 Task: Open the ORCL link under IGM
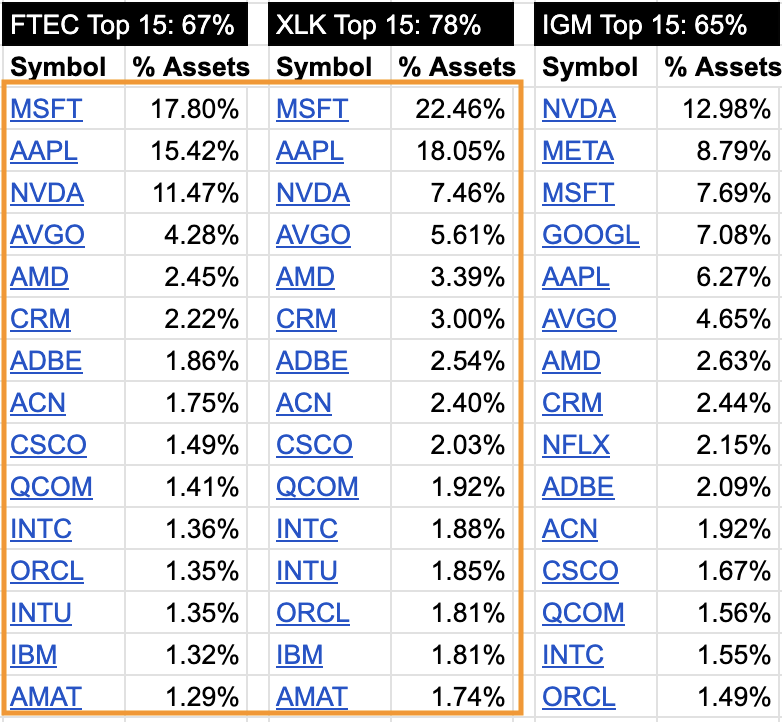tap(579, 696)
